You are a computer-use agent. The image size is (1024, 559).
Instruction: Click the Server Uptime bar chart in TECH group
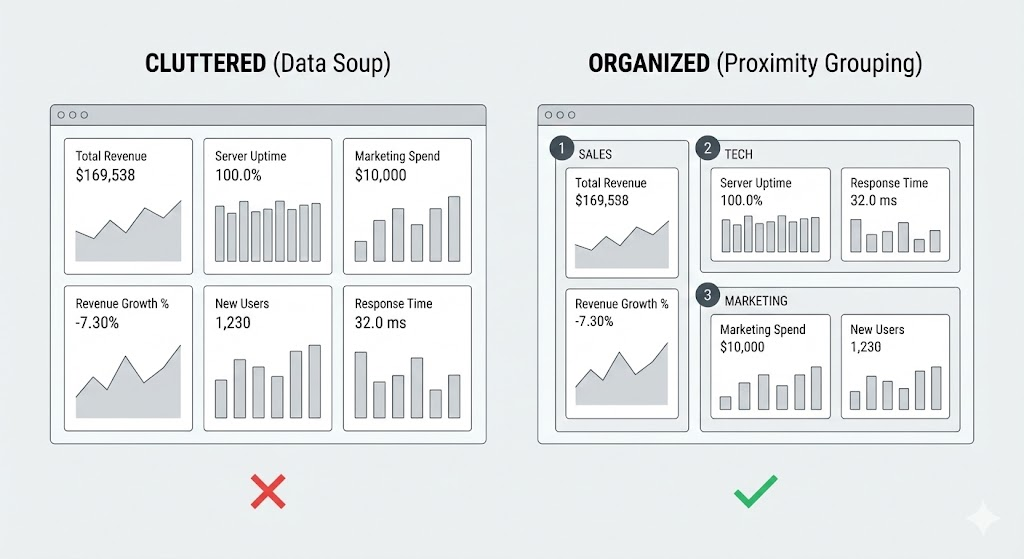click(x=770, y=234)
